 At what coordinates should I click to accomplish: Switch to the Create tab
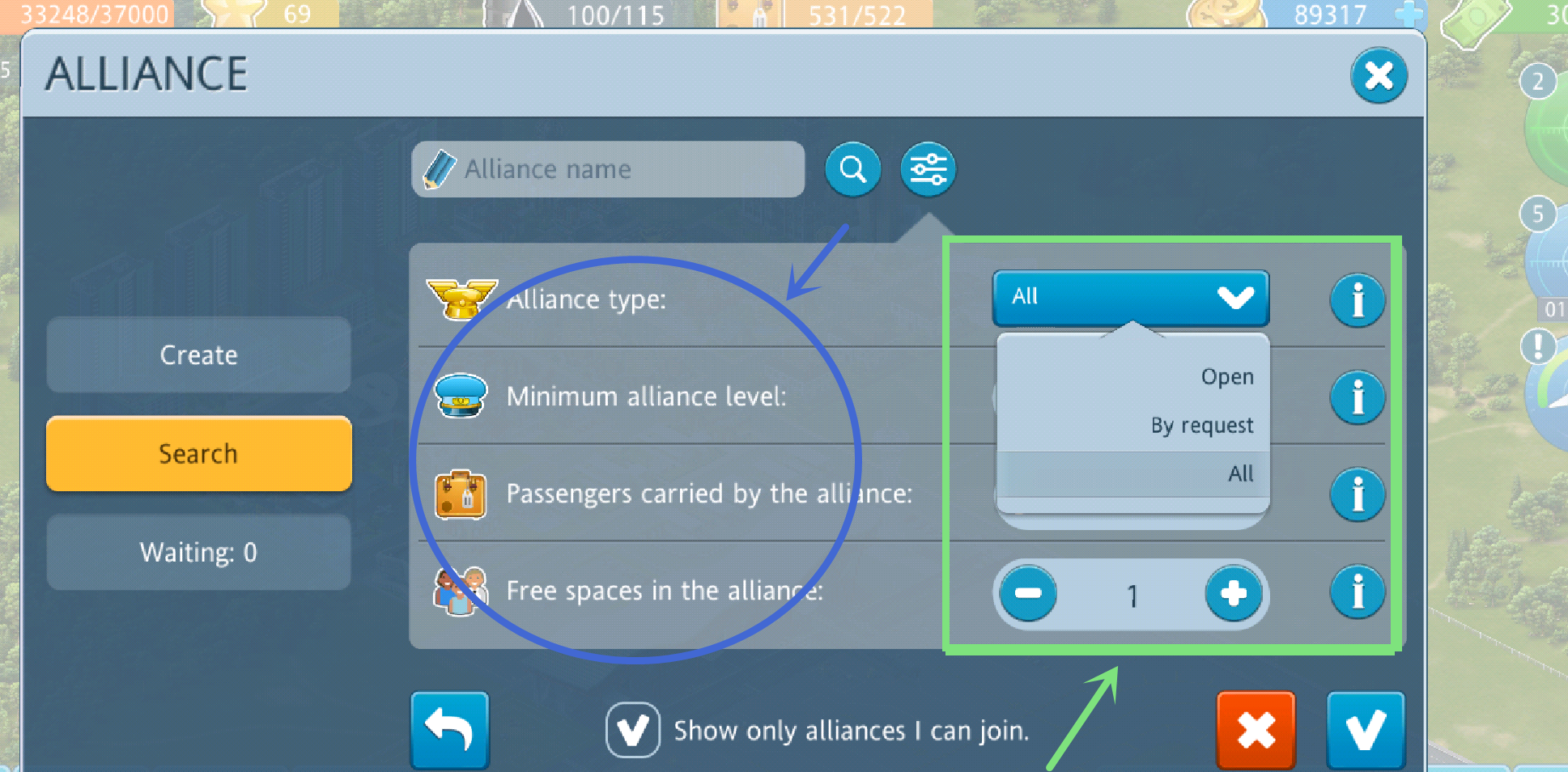click(198, 355)
